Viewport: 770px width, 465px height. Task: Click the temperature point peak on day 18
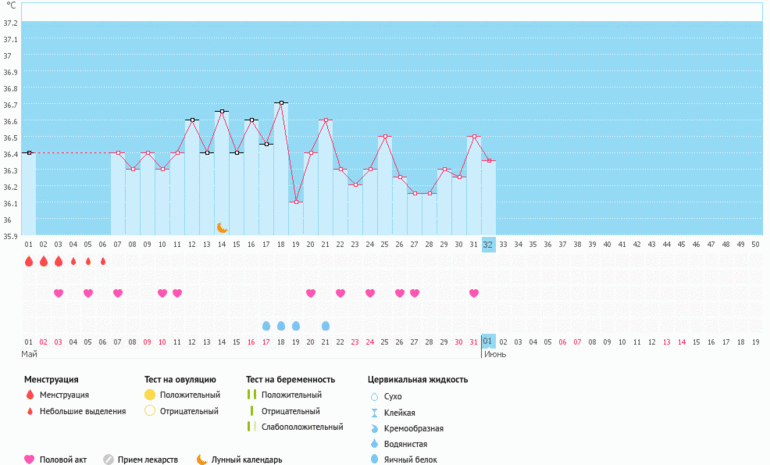[x=281, y=102]
